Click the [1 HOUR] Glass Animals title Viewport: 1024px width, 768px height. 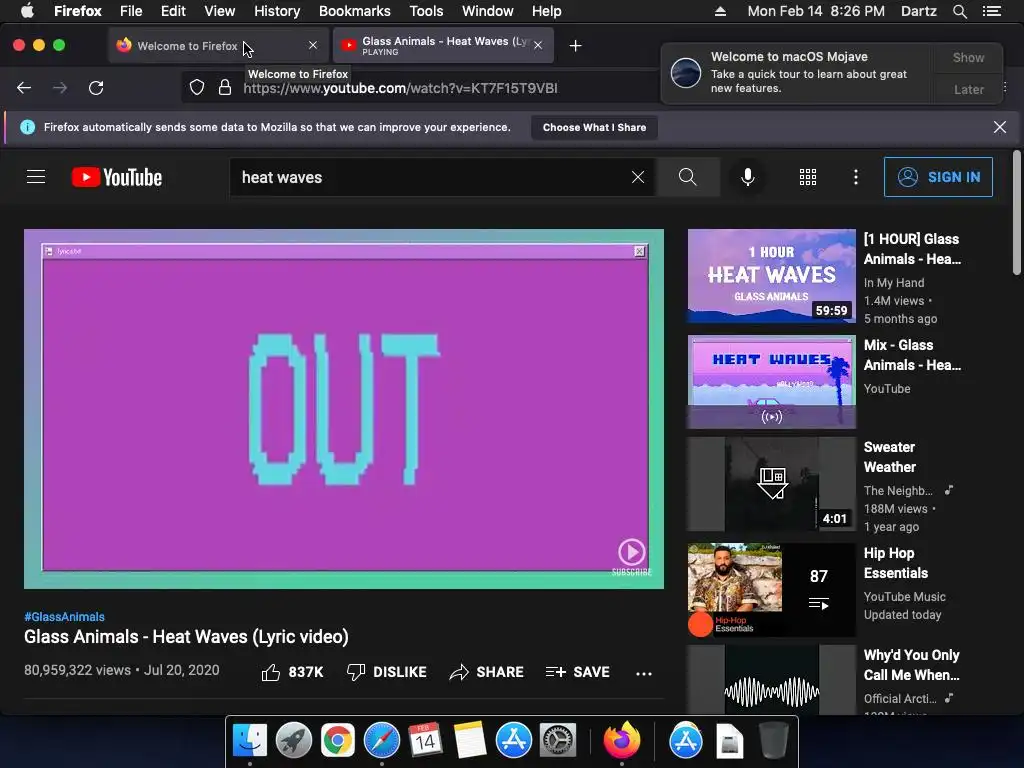tap(912, 249)
